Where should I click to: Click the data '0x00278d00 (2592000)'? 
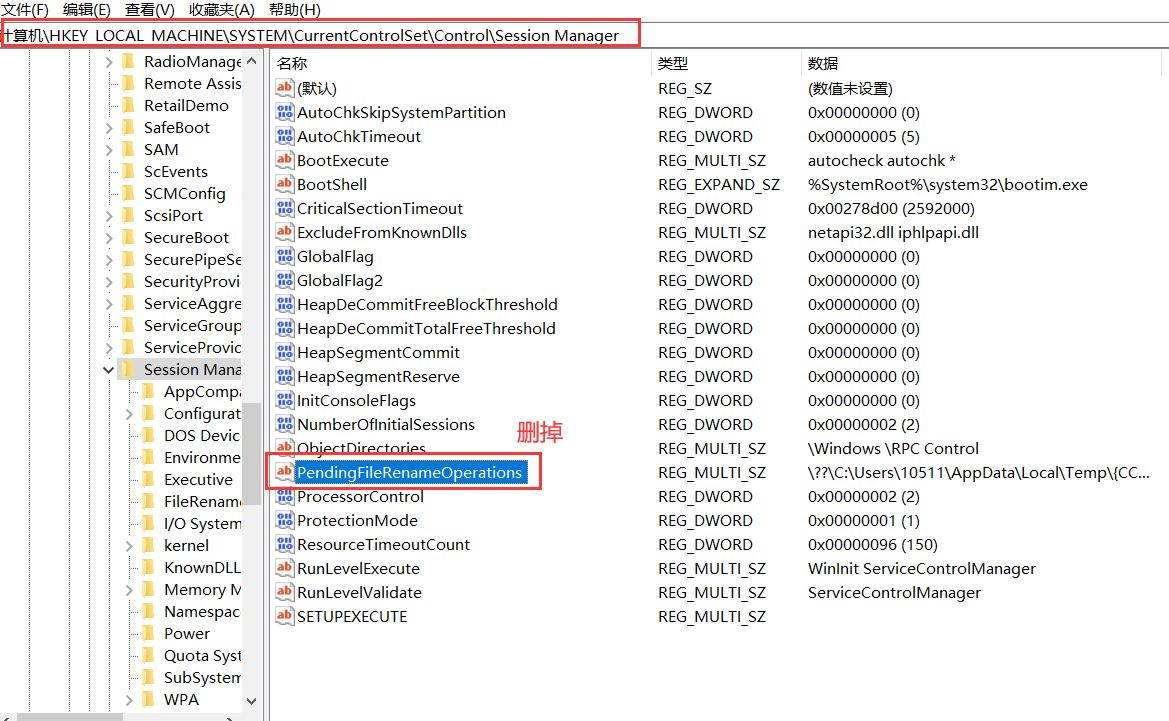[x=892, y=208]
